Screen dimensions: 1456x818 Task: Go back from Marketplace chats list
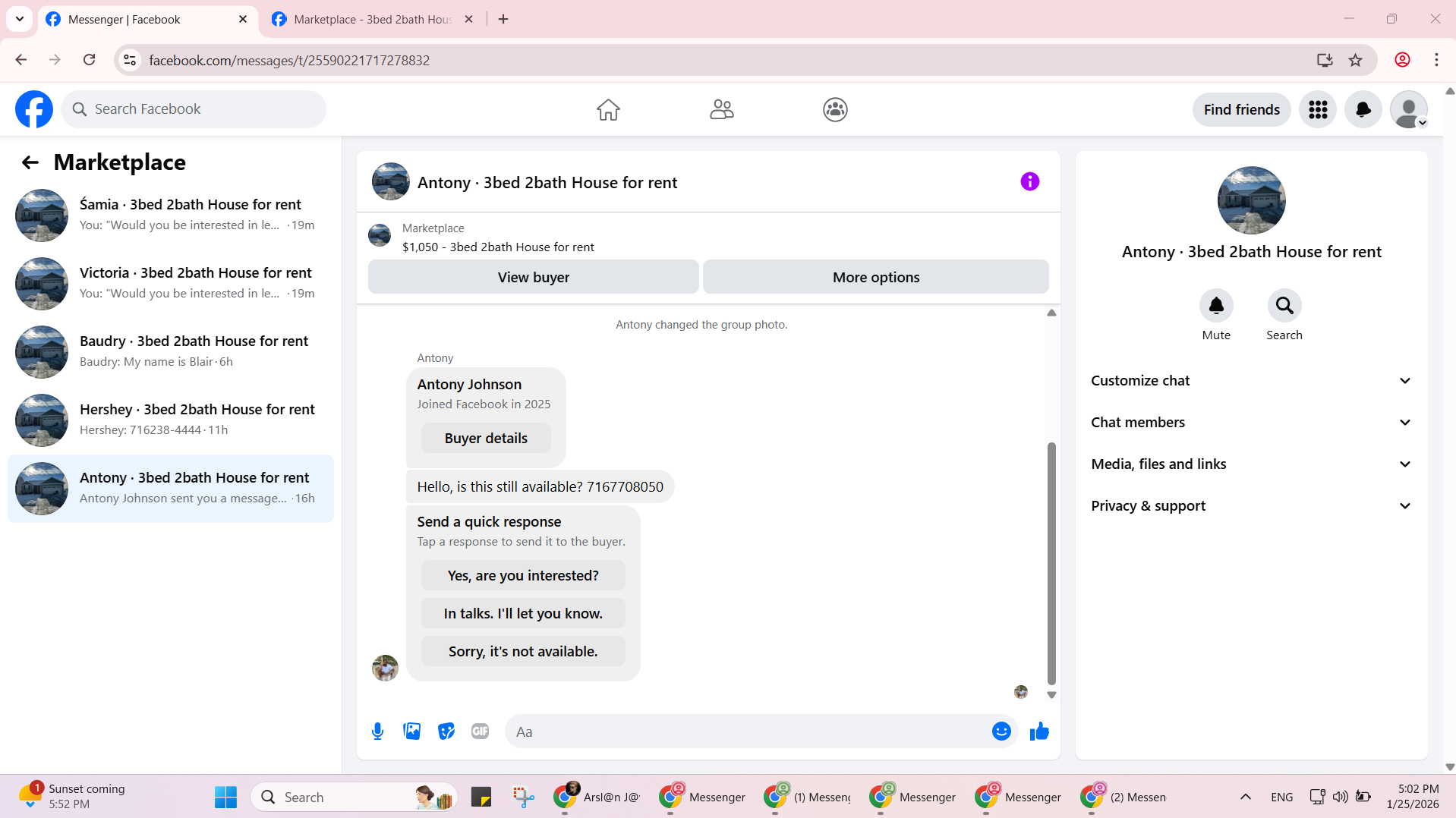30,162
